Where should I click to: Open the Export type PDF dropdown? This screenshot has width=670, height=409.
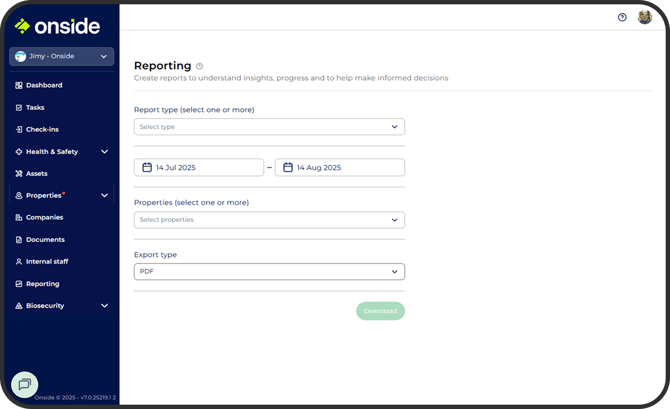pos(269,272)
